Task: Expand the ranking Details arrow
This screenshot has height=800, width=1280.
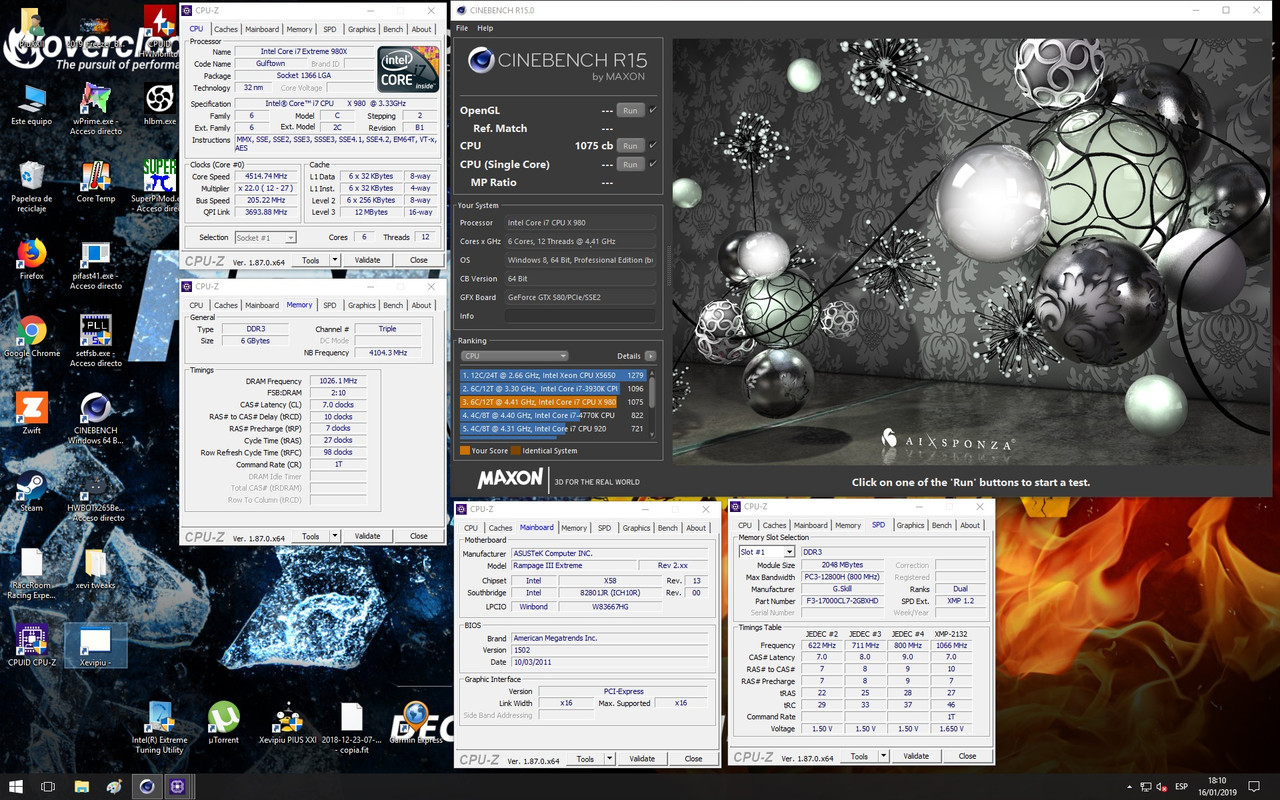Action: [651, 356]
